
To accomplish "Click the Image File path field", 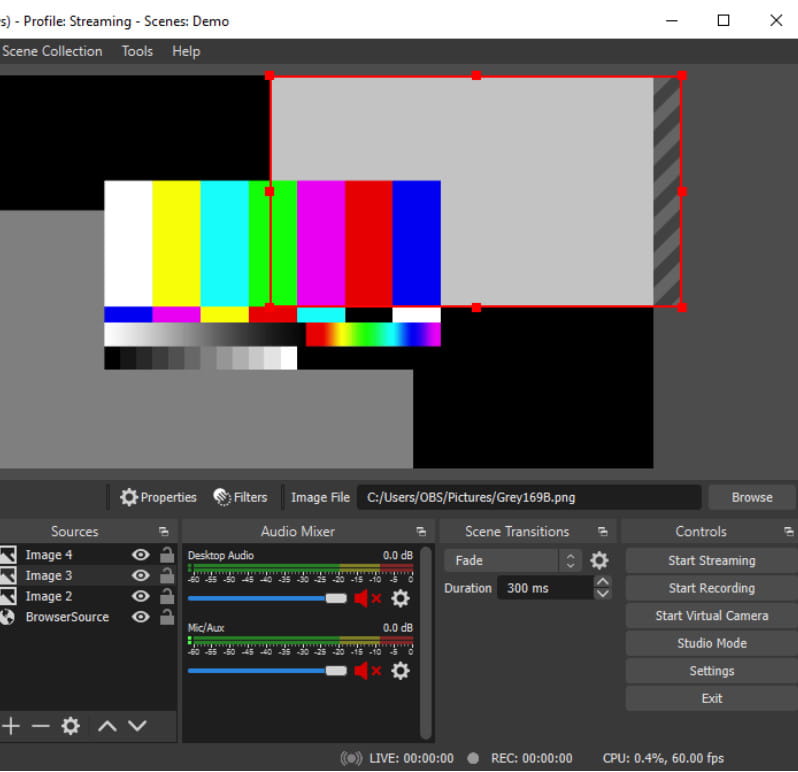I will coord(529,497).
